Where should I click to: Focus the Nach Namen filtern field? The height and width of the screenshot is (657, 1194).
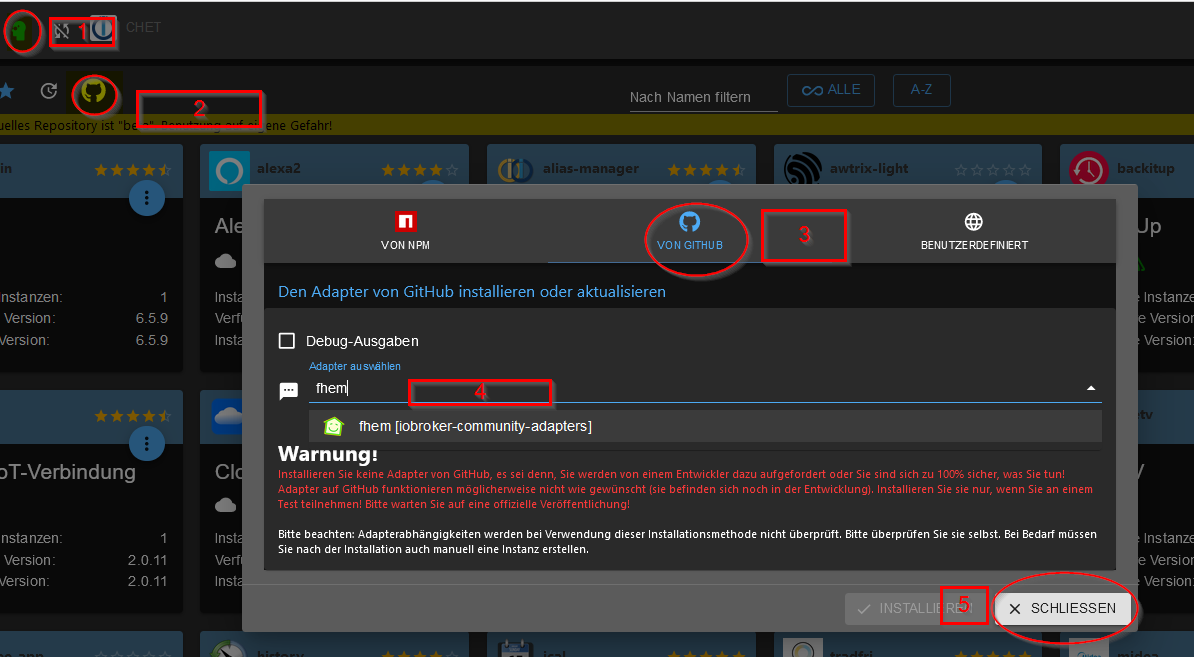[704, 97]
